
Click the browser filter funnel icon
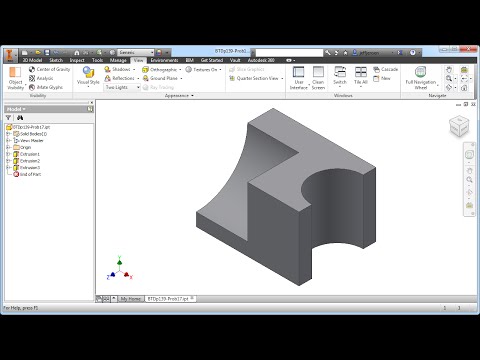8,118
